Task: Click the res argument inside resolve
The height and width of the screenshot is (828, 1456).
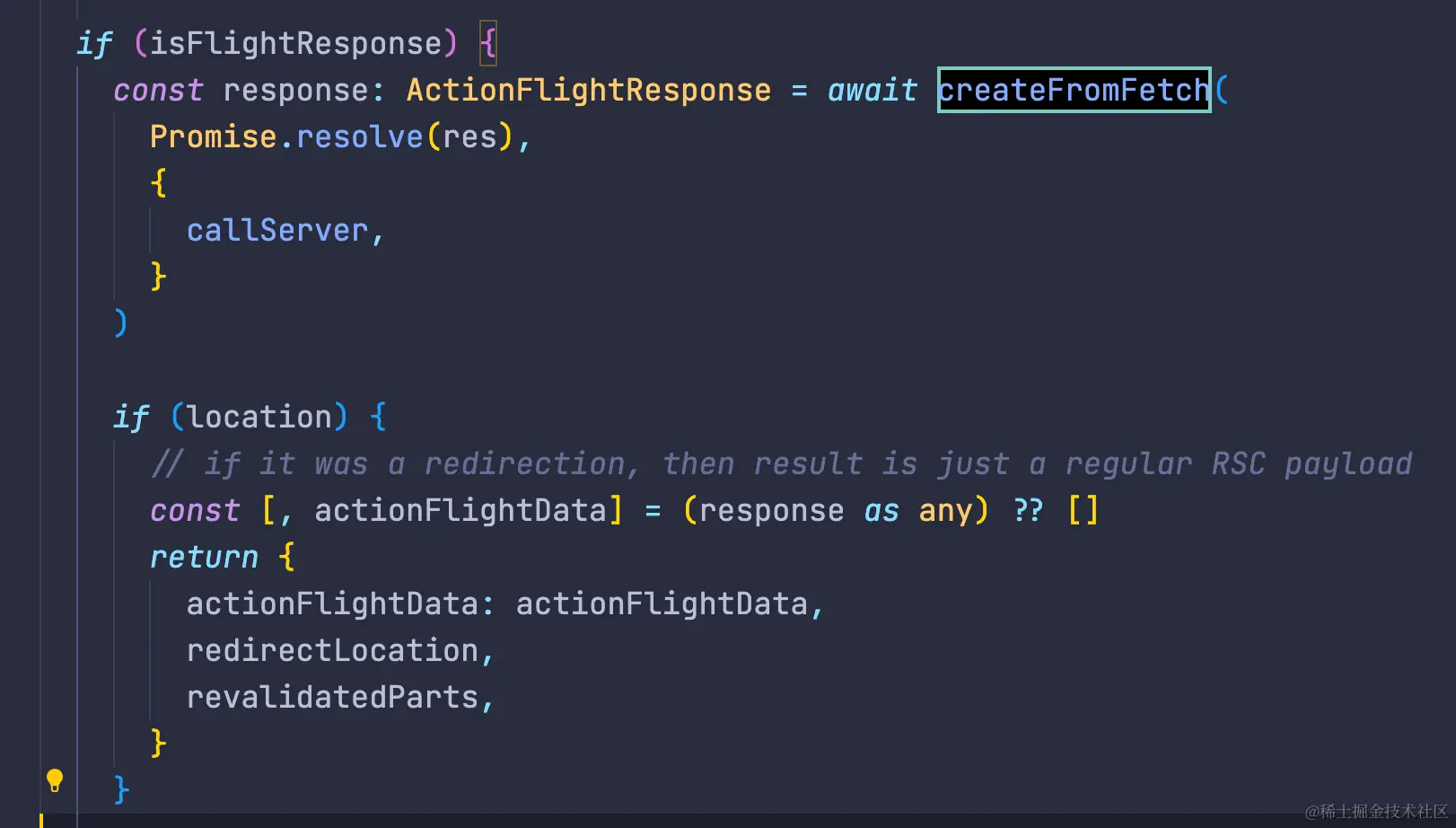Action: tap(469, 137)
